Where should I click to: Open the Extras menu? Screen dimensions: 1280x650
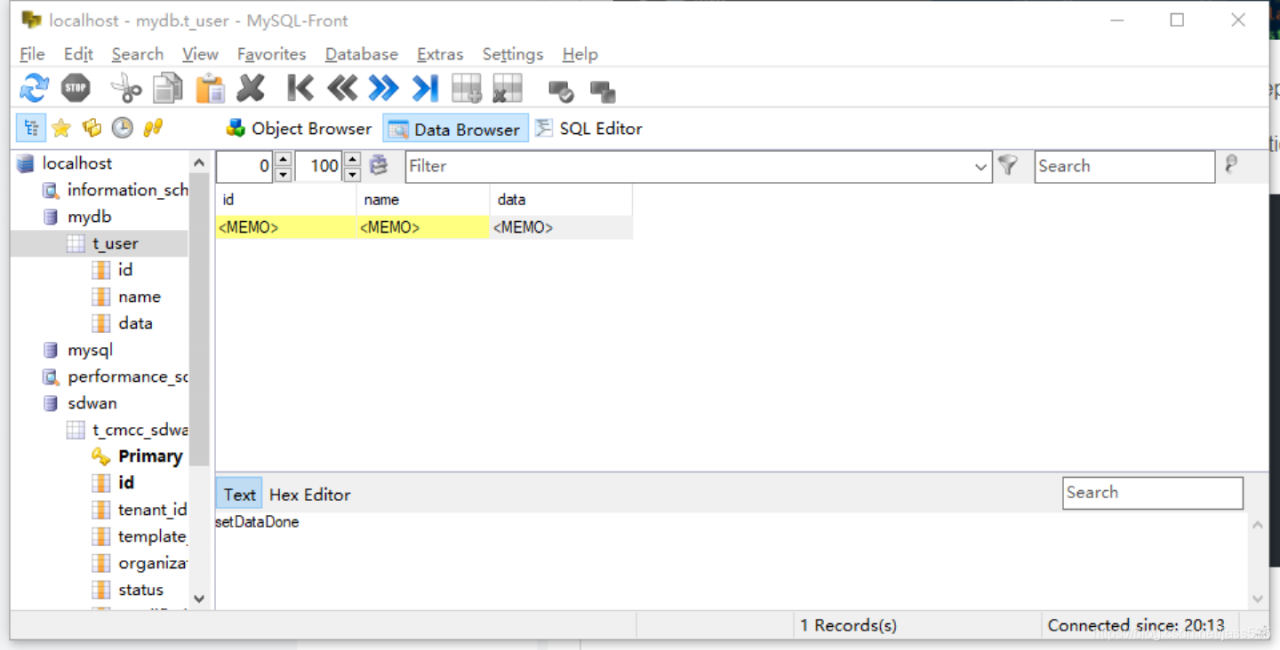(440, 54)
